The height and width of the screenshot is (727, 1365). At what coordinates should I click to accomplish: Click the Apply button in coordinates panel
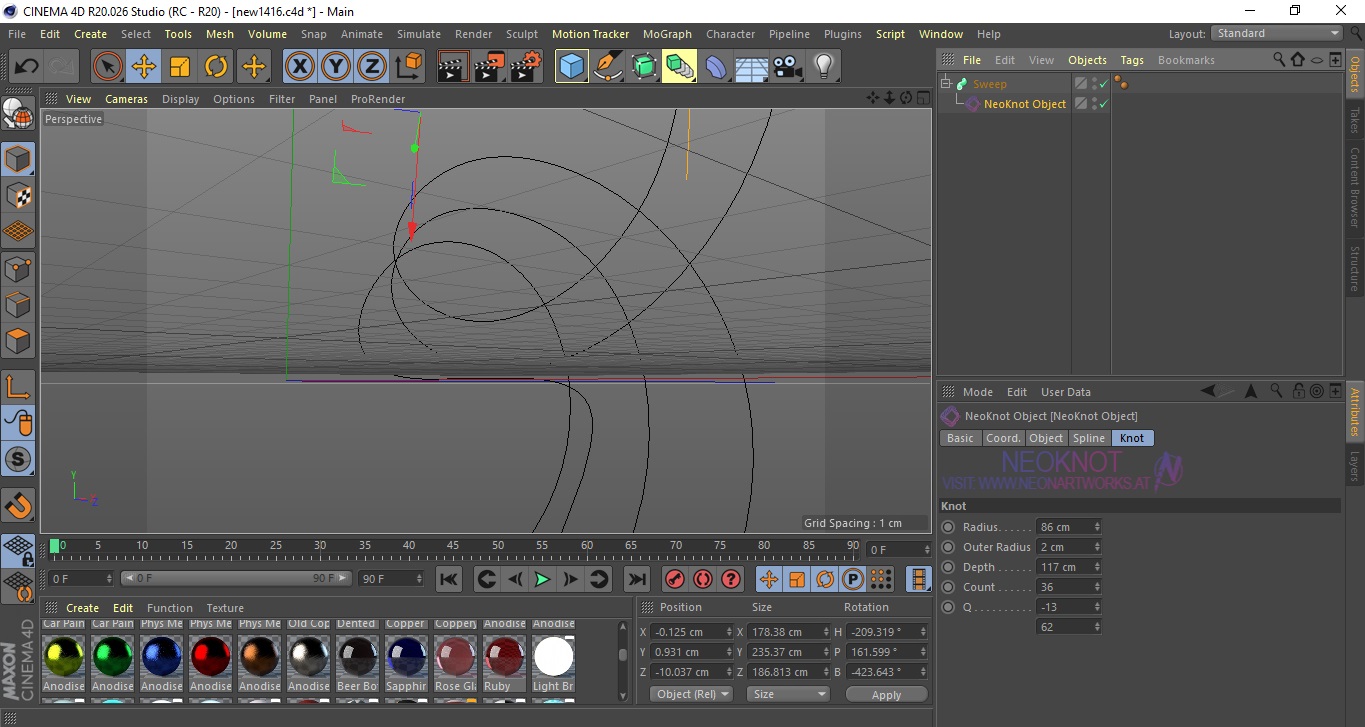pos(886,694)
